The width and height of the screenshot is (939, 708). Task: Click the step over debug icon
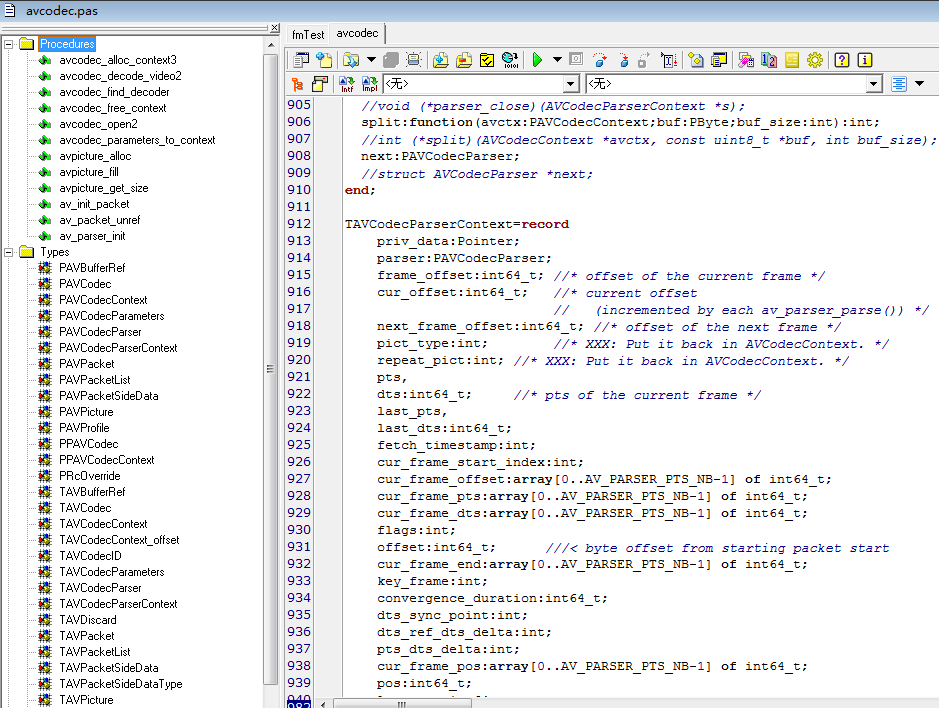[x=599, y=60]
